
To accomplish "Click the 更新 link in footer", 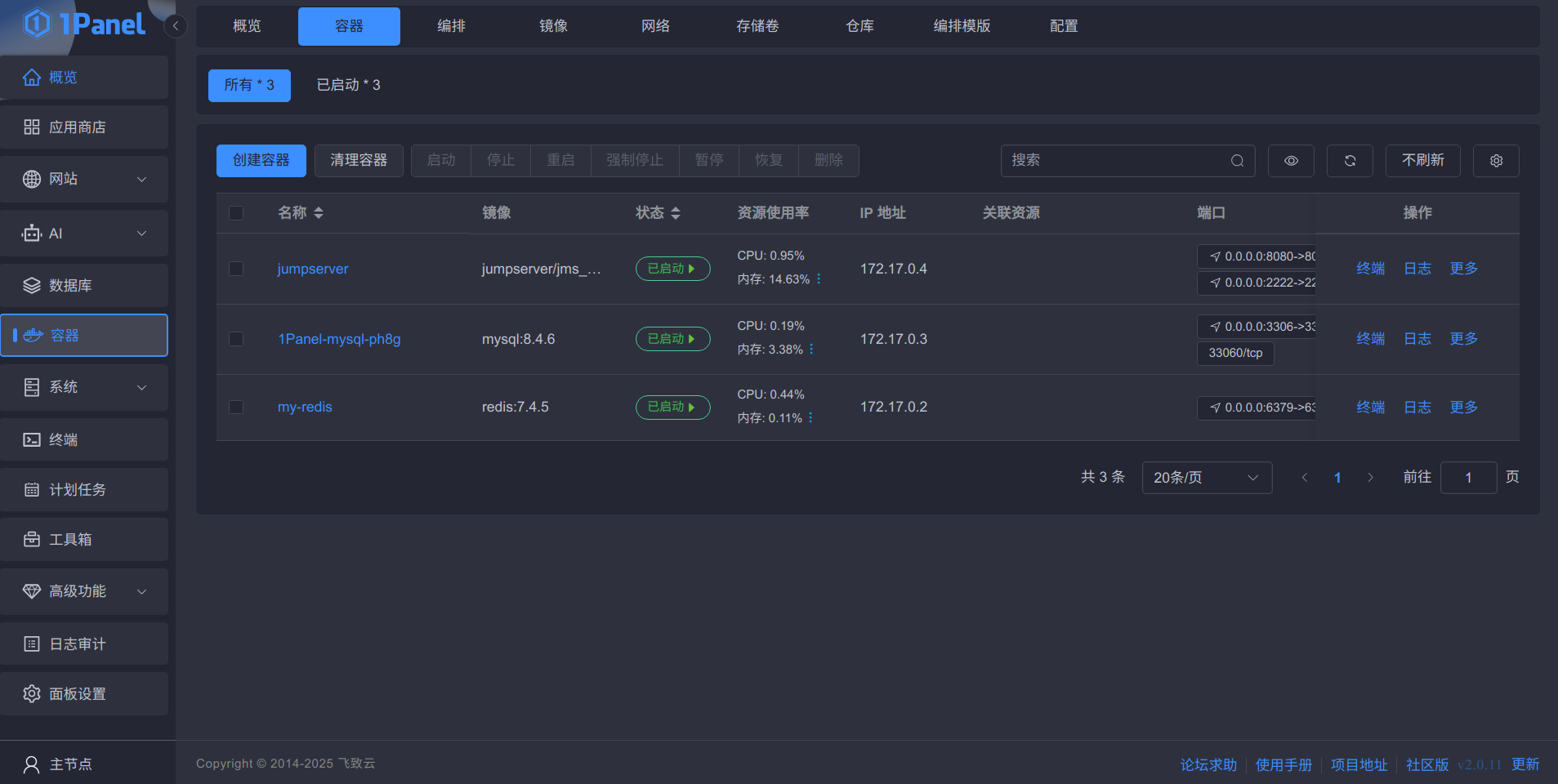I will pos(1525,764).
